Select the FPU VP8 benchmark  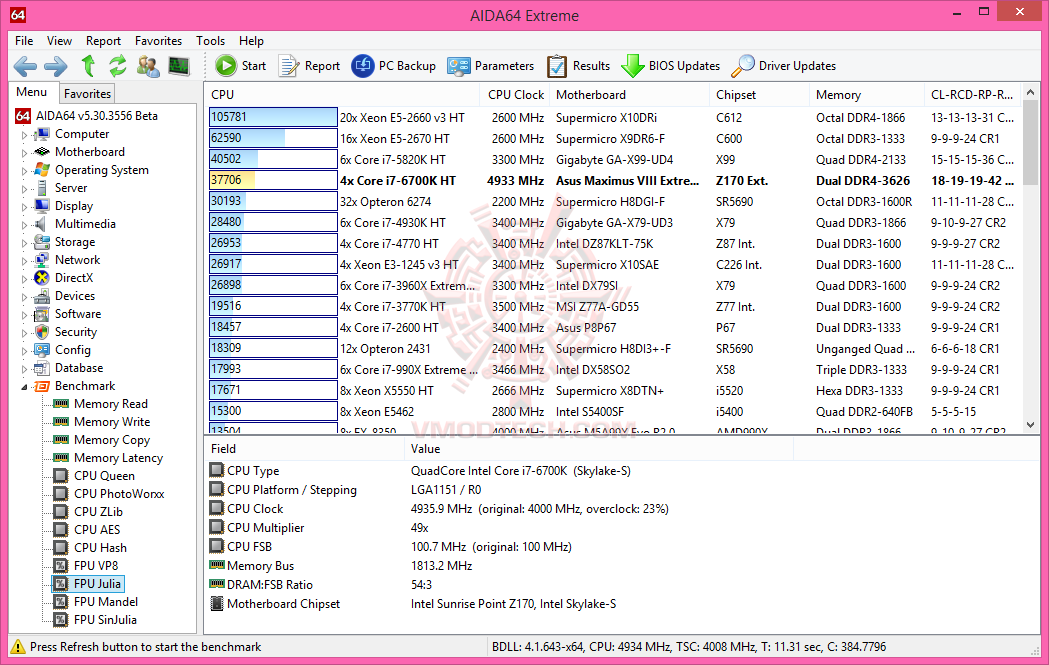(96, 566)
